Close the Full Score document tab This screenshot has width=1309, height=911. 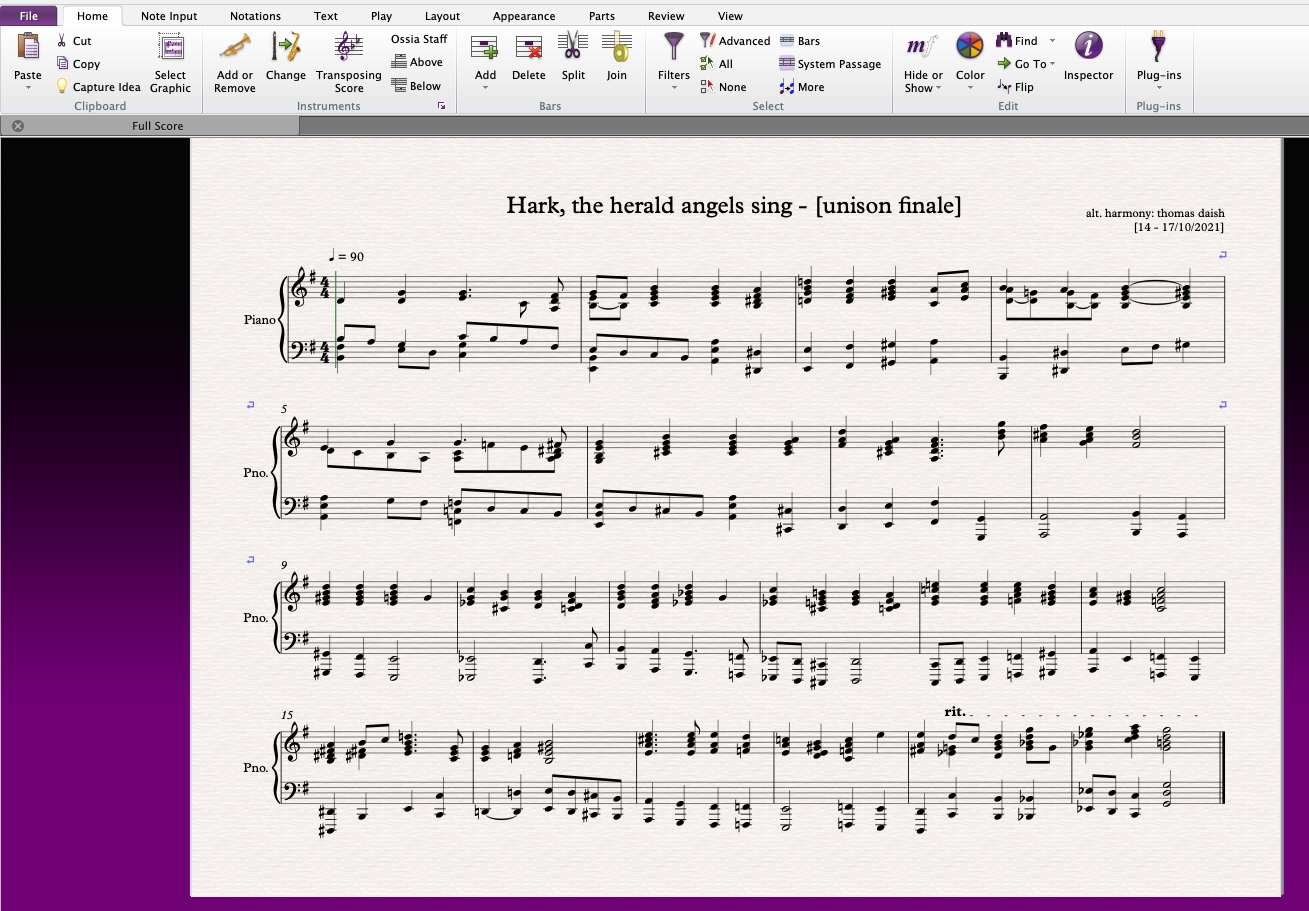click(x=18, y=126)
